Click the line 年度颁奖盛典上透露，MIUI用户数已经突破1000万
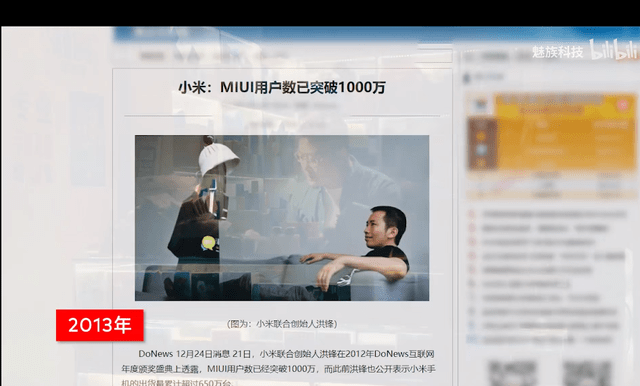 pos(279,369)
